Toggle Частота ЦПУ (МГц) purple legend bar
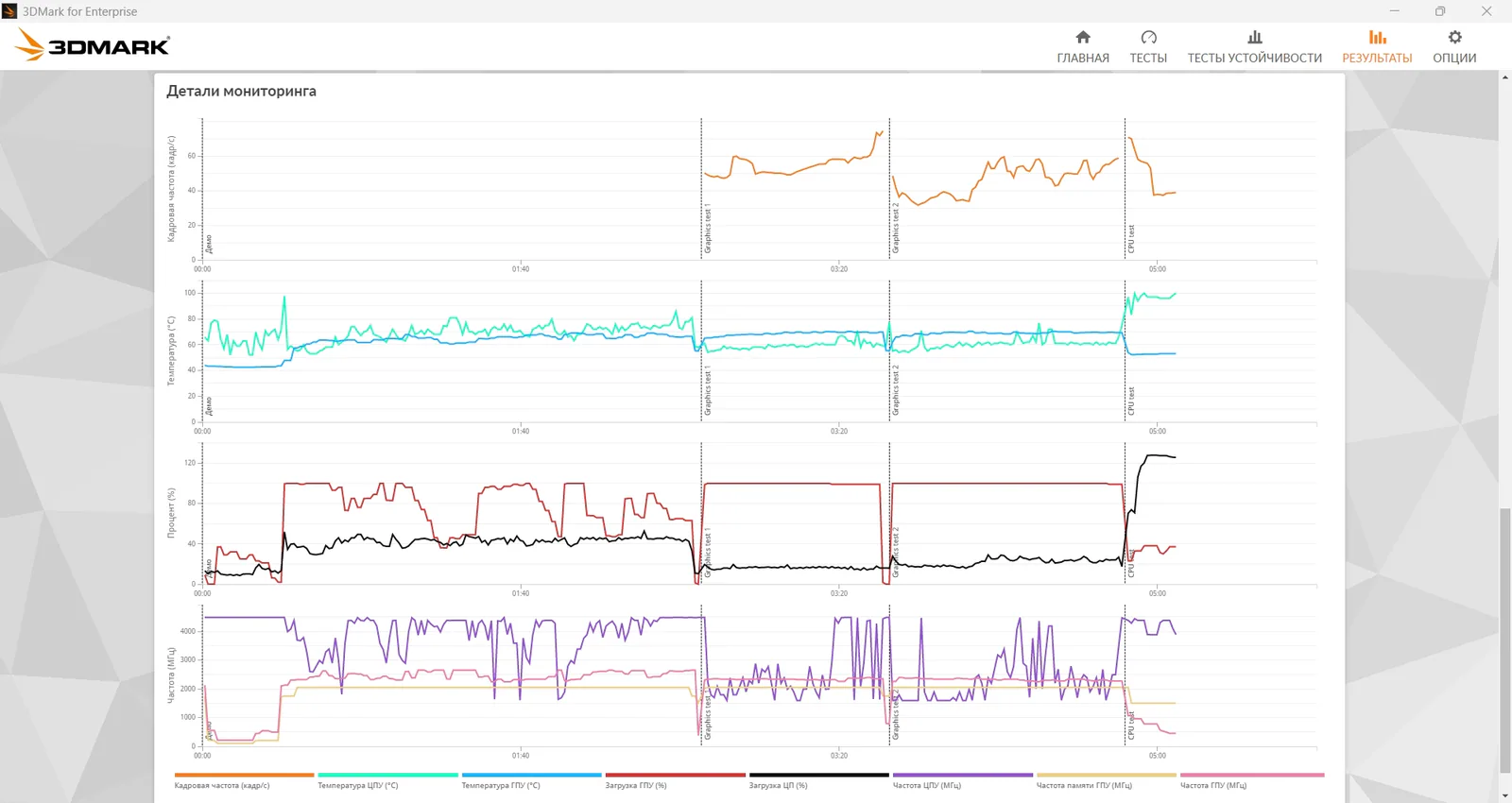This screenshot has height=803, width=1512. 962,775
